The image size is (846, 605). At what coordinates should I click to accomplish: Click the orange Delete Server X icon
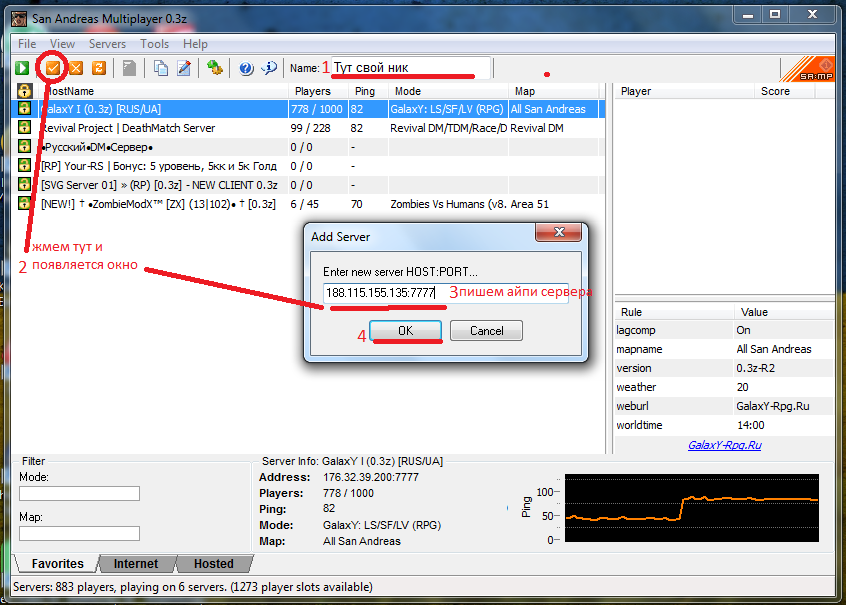pyautogui.click(x=76, y=67)
